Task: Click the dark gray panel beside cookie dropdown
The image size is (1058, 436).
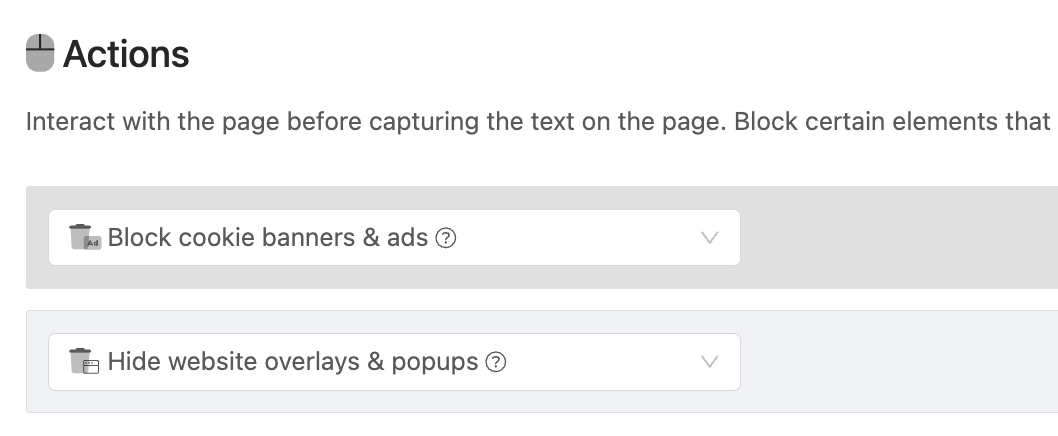Action: click(897, 238)
